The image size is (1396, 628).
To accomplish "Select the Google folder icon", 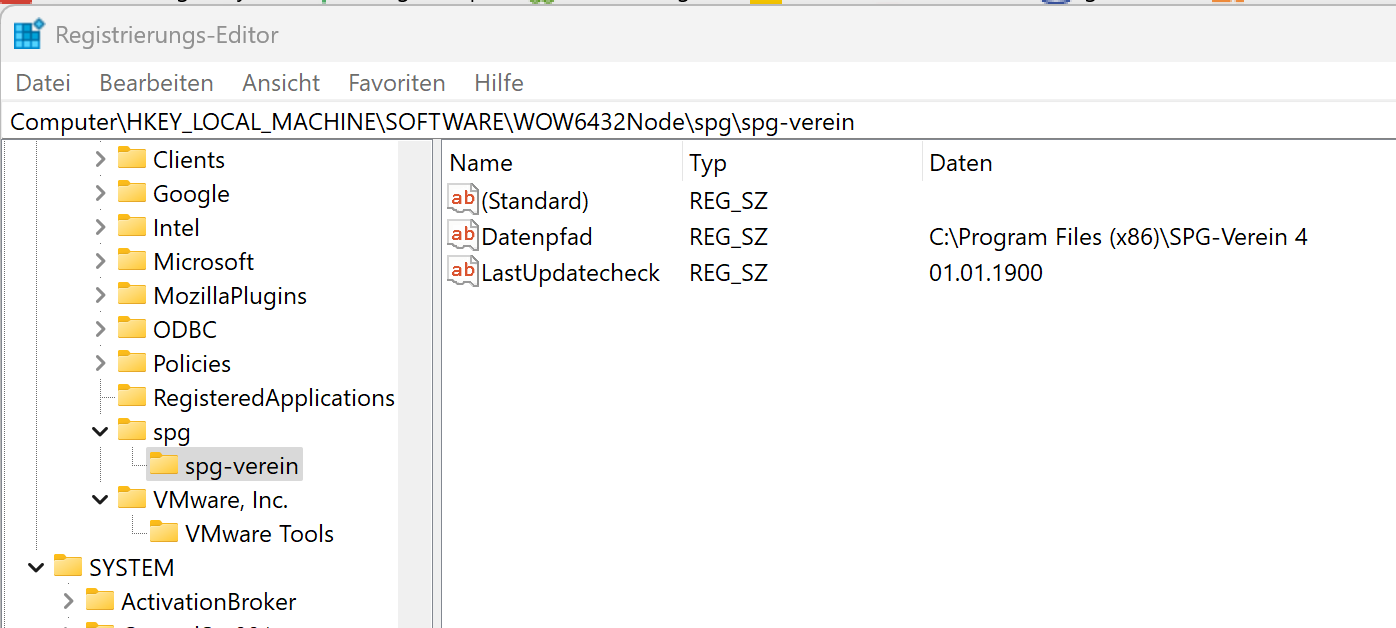I will (x=132, y=193).
